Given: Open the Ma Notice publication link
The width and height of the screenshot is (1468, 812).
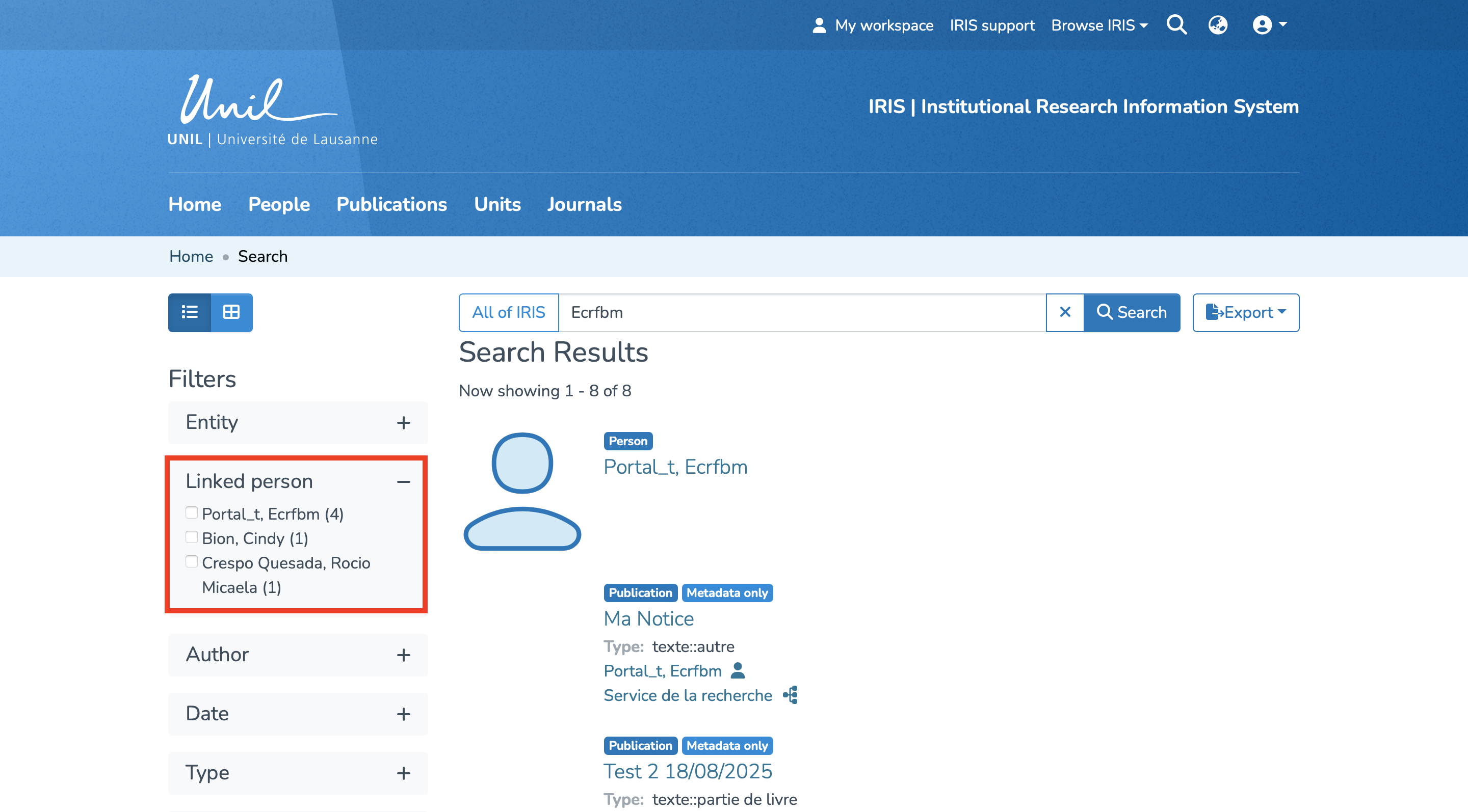Looking at the screenshot, I should coord(648,618).
